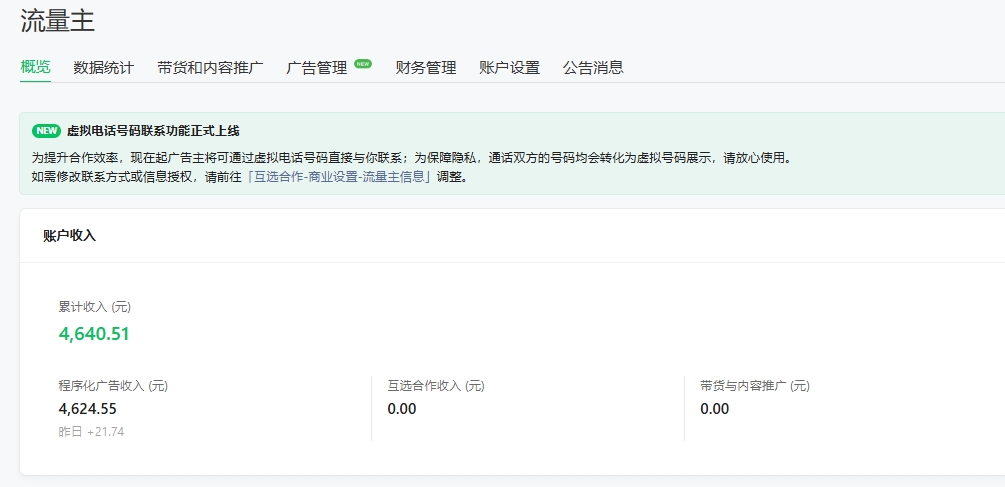Image resolution: width=1005 pixels, height=487 pixels.
Task: Go to the 广告管理 tab
Action: tap(316, 68)
